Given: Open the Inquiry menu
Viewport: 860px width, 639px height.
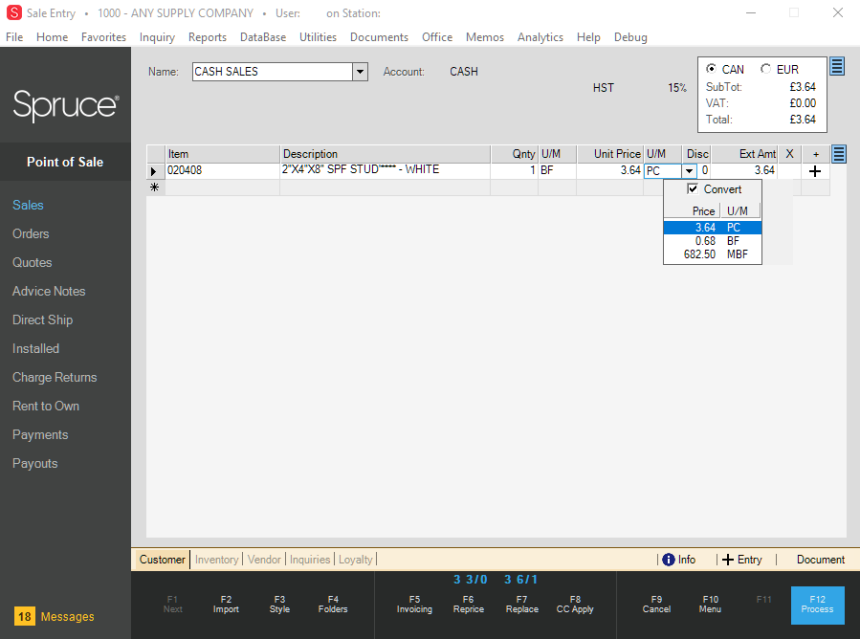Looking at the screenshot, I should pos(157,37).
